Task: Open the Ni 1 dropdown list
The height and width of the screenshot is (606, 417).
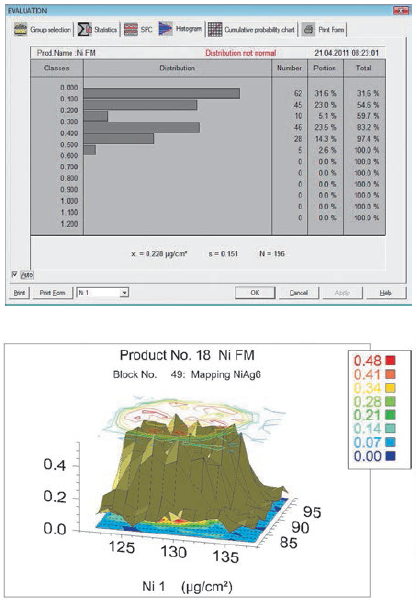Action: pos(124,293)
